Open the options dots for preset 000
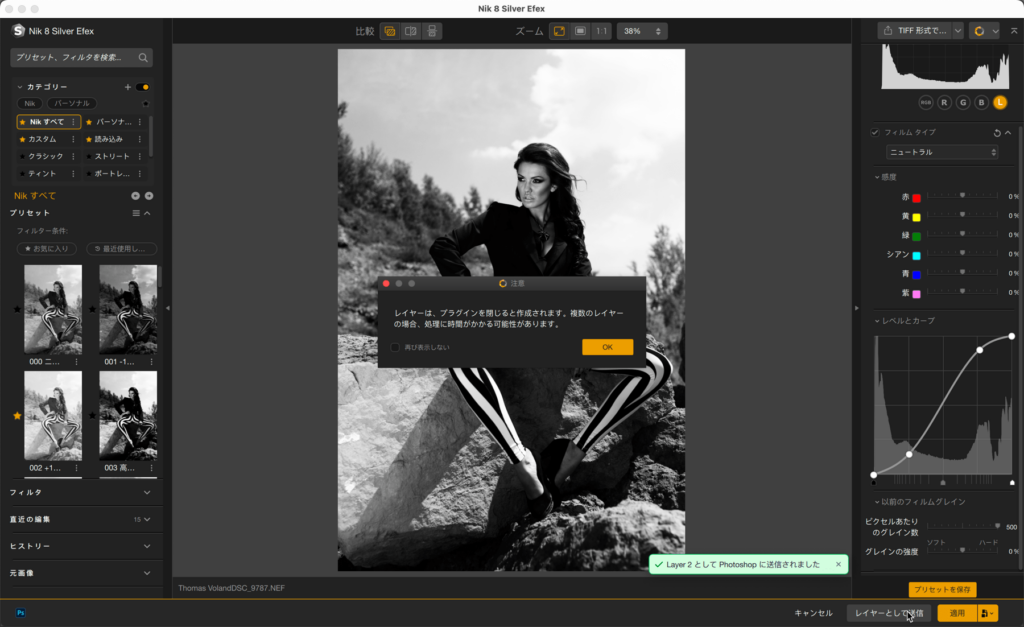This screenshot has width=1024, height=627. click(x=76, y=362)
